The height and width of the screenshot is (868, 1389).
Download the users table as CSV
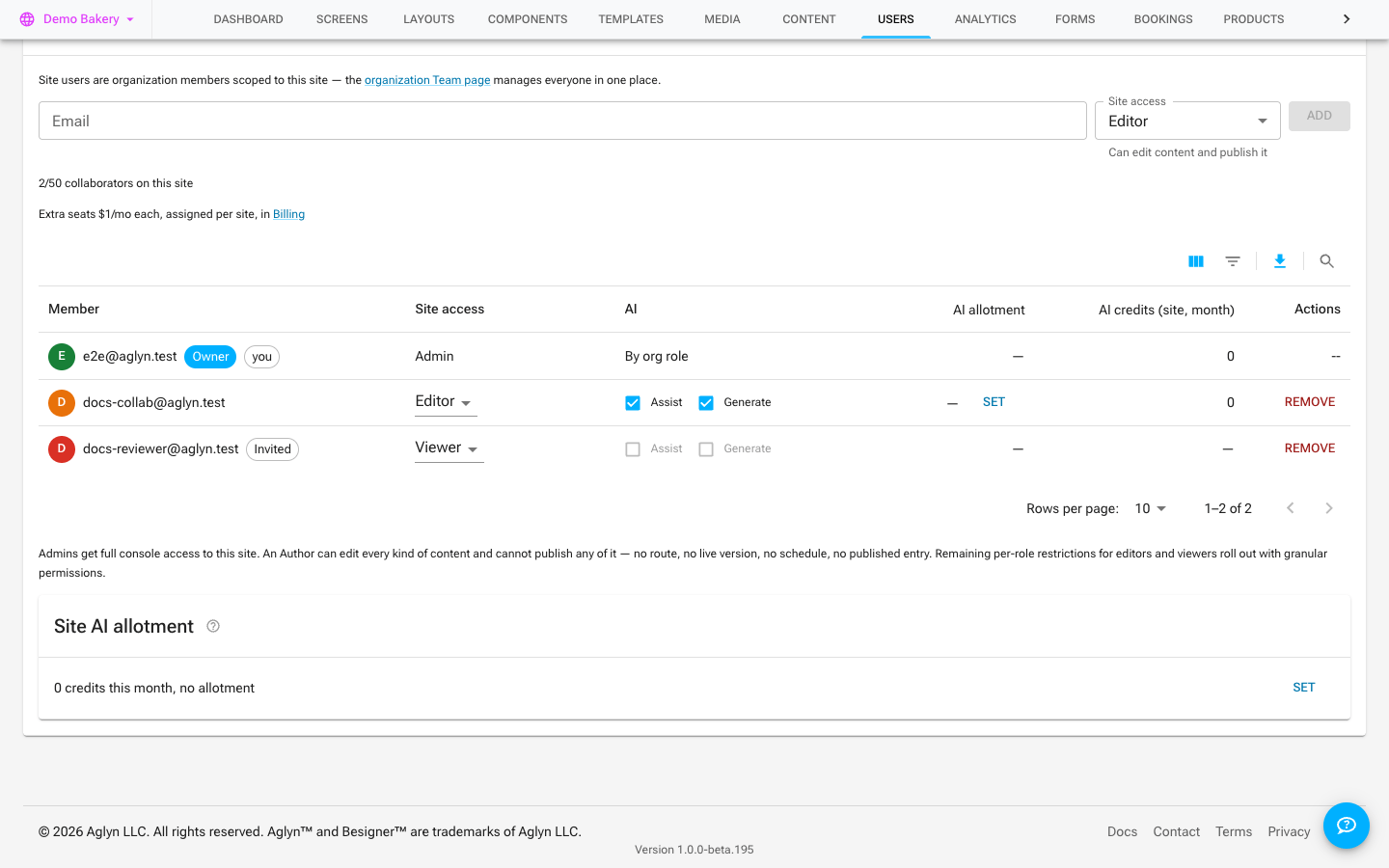pos(1280,261)
